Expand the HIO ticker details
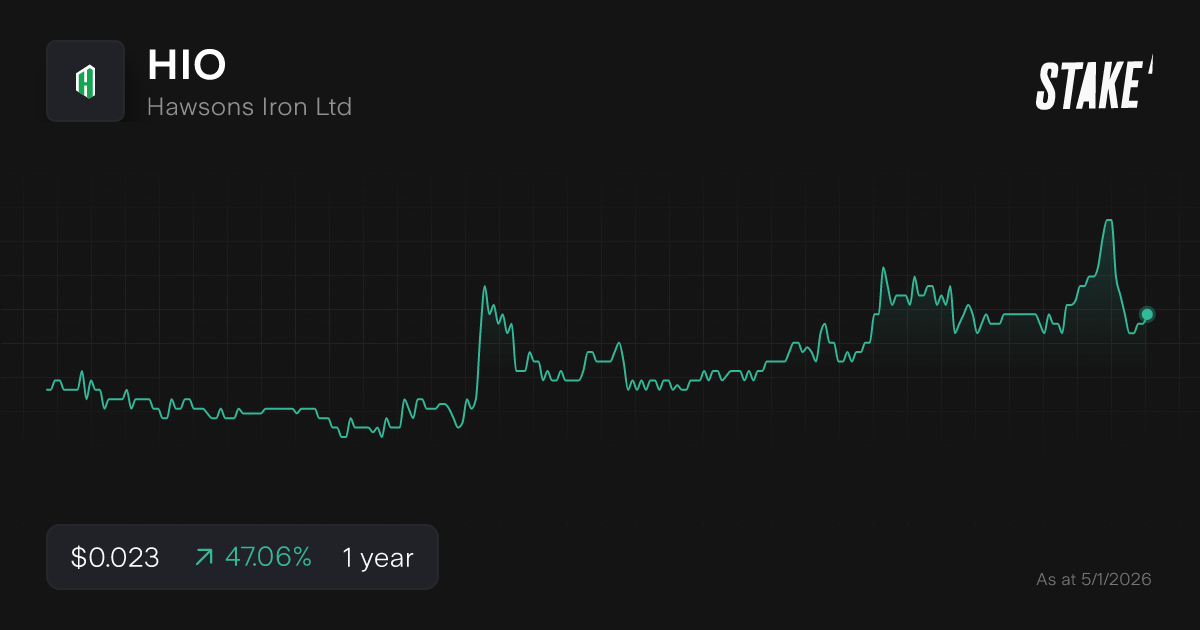 click(186, 66)
